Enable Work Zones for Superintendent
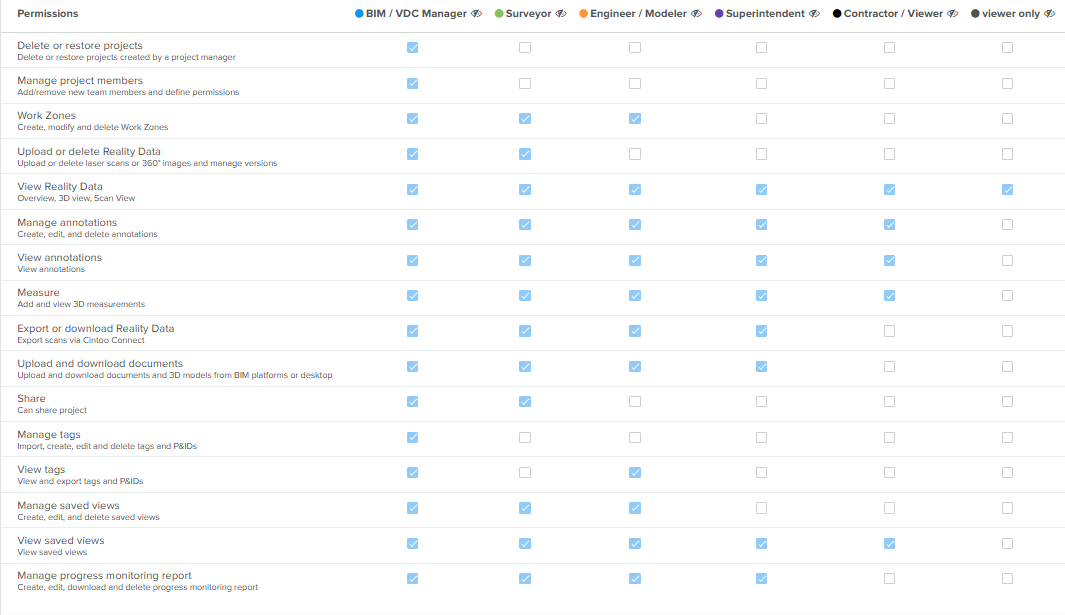Viewport: 1065px width, 615px height. coord(761,118)
